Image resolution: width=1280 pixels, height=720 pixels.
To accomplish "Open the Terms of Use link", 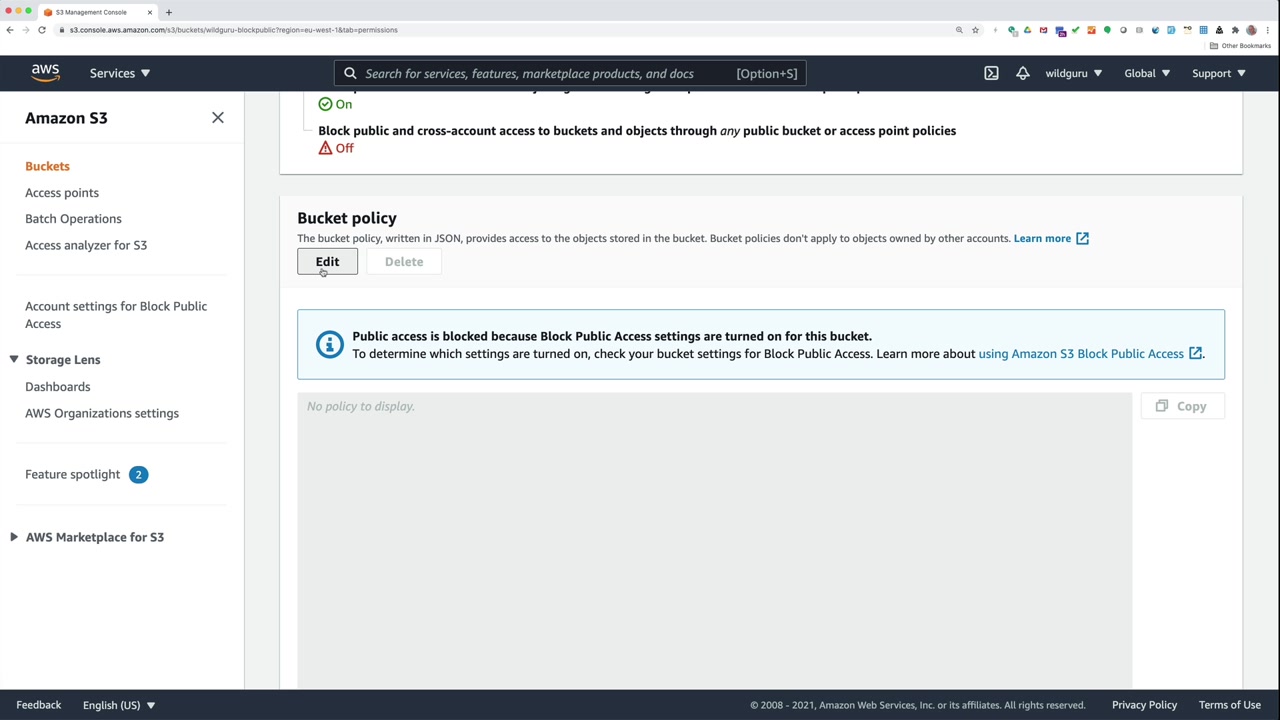I will pyautogui.click(x=1230, y=705).
